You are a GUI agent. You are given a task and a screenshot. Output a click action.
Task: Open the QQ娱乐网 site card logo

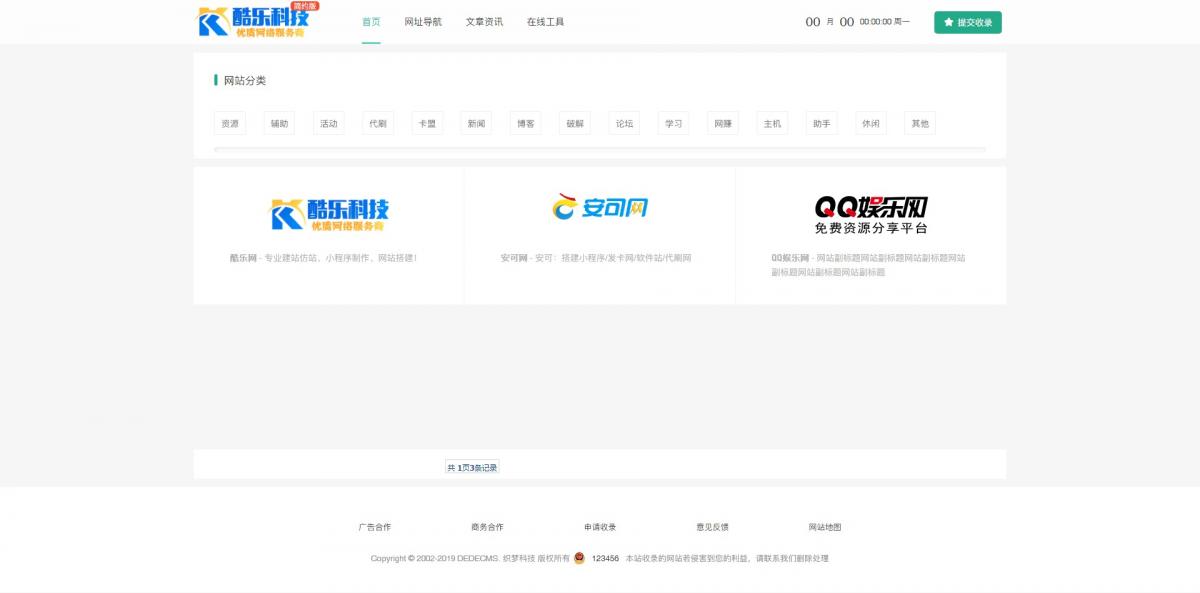(870, 214)
